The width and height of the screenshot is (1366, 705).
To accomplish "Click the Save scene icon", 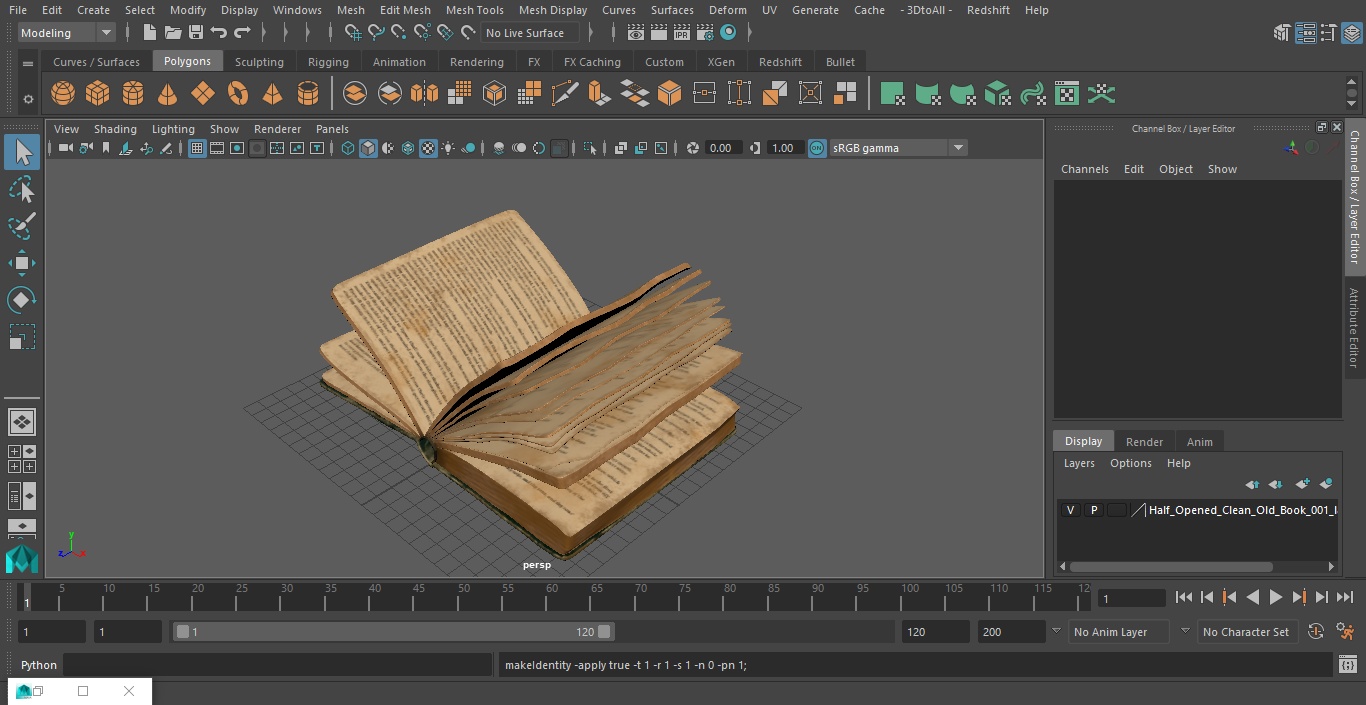I will 196,33.
